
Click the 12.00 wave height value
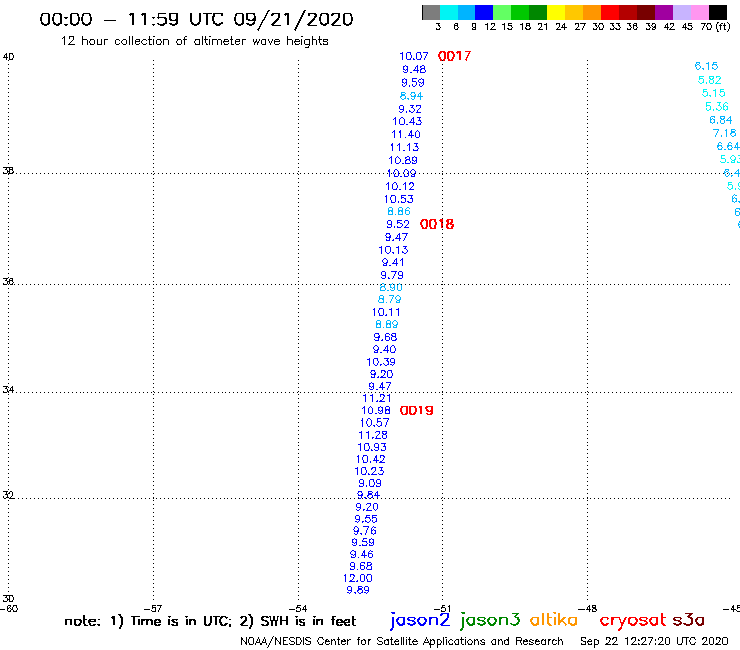(358, 578)
